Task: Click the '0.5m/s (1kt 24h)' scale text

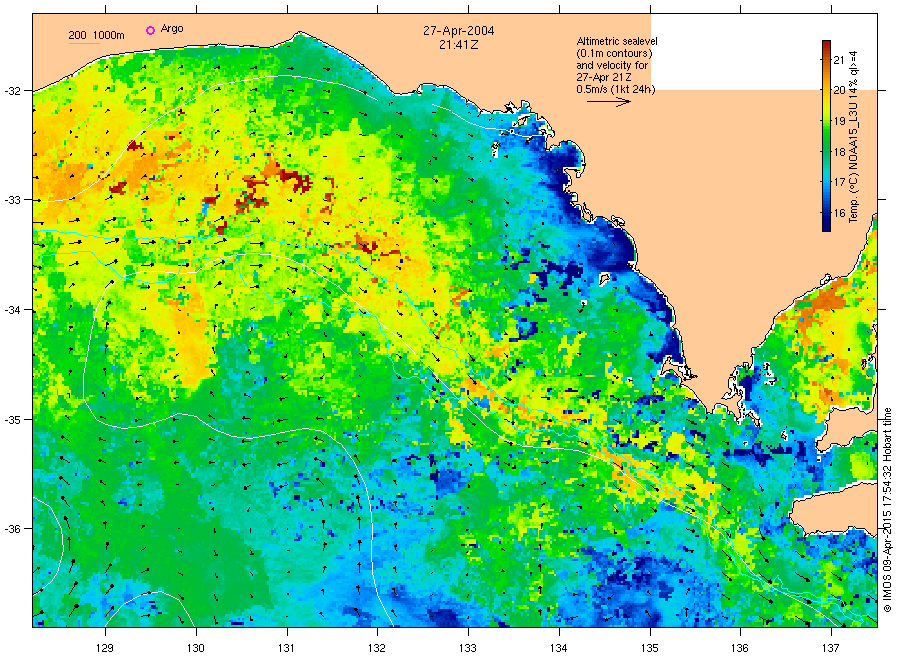Action: point(616,90)
